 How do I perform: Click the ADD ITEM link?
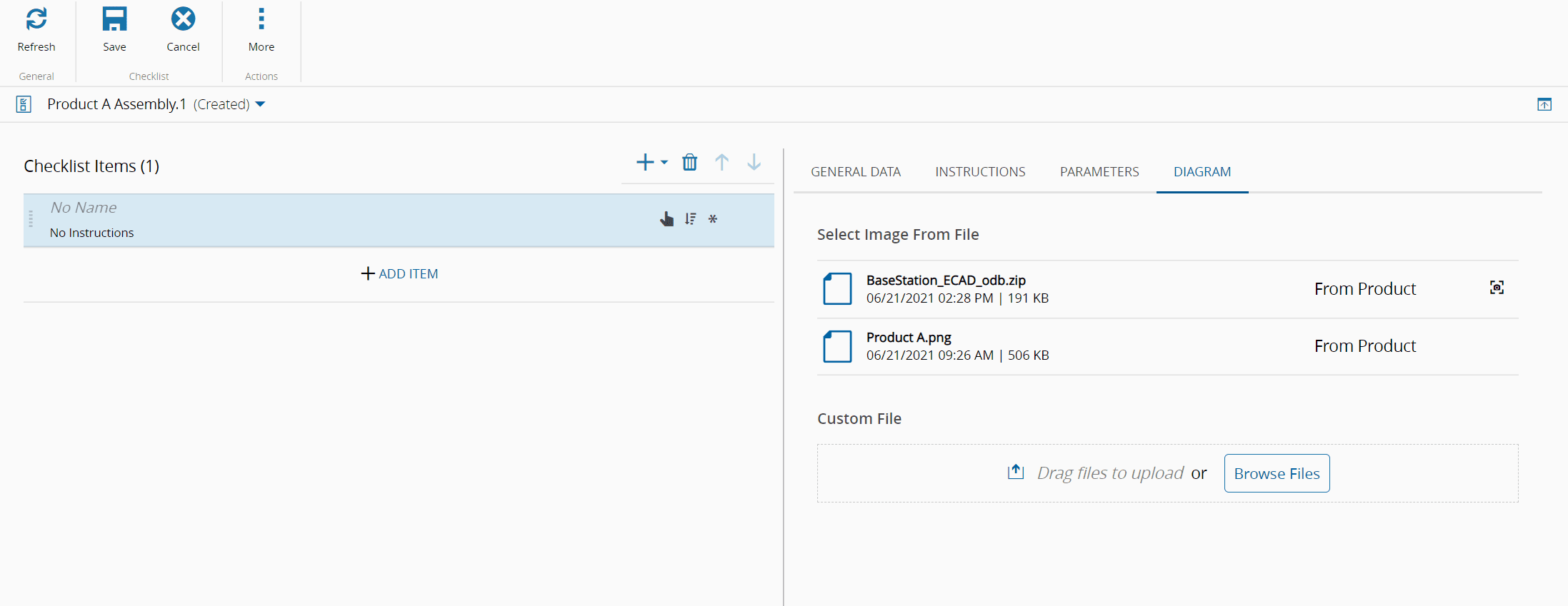[399, 274]
